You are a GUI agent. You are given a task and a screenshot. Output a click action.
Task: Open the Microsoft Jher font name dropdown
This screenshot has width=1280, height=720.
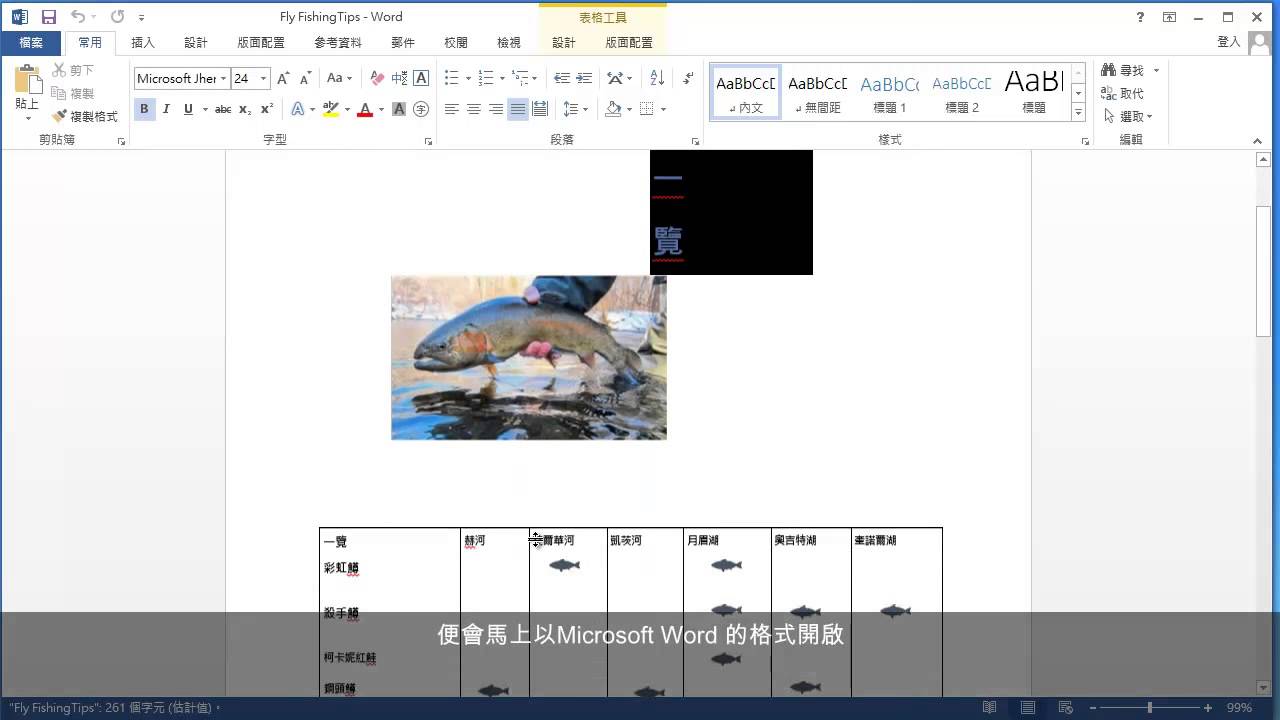[x=223, y=78]
